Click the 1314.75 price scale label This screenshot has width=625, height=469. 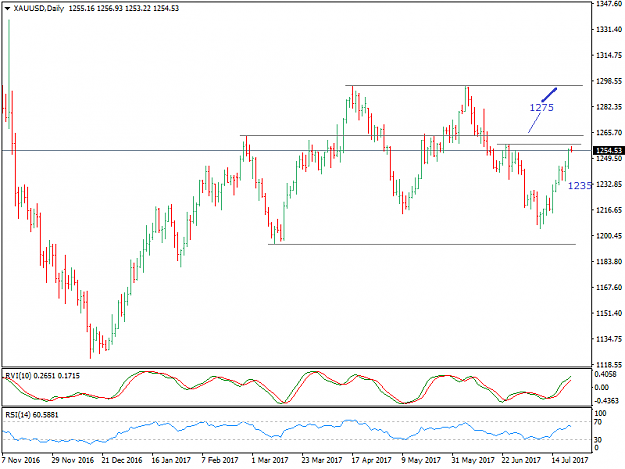[x=609, y=55]
